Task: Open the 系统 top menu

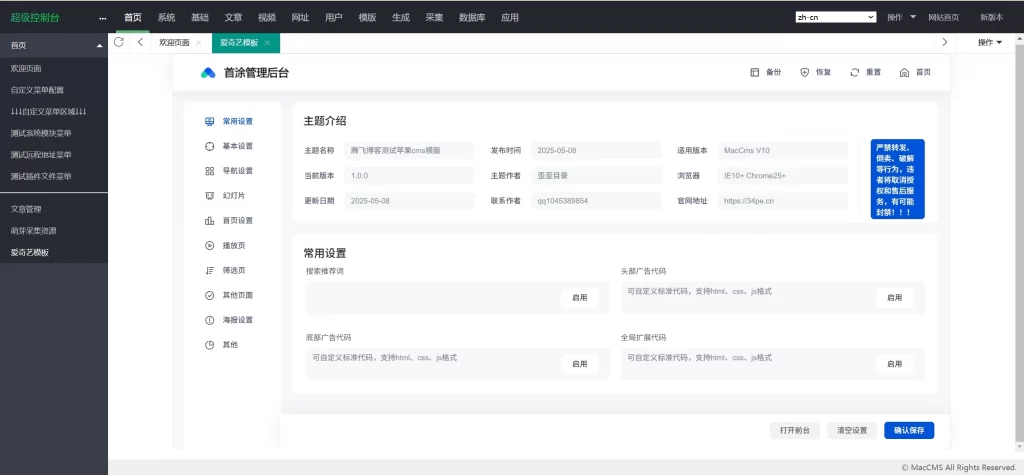Action: 167,18
